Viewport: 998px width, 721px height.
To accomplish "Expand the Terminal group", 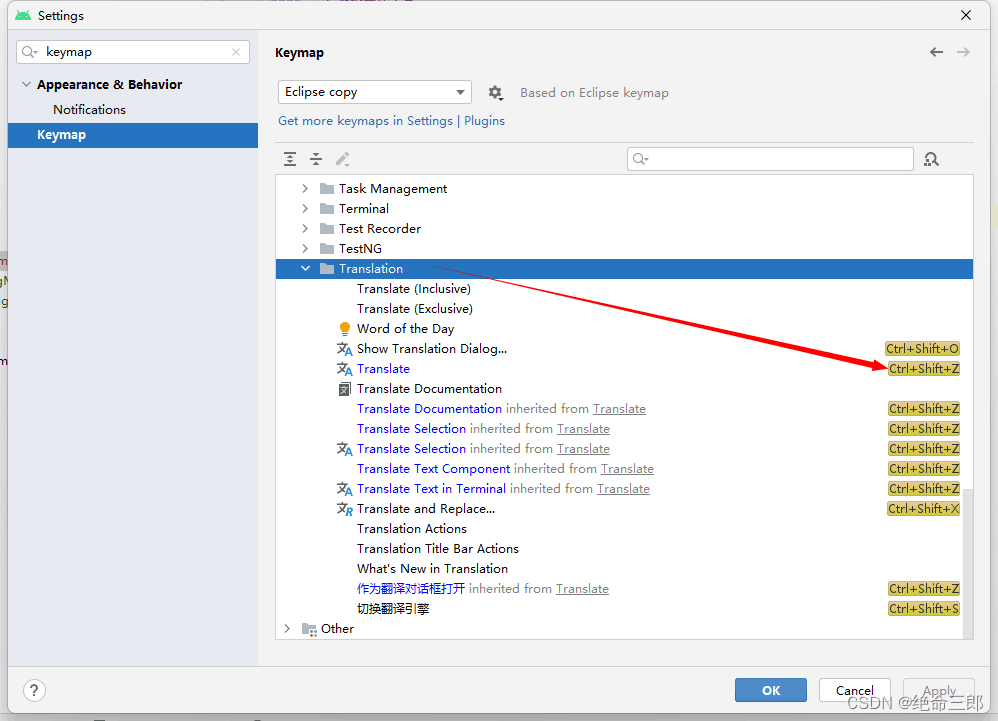I will pyautogui.click(x=305, y=209).
